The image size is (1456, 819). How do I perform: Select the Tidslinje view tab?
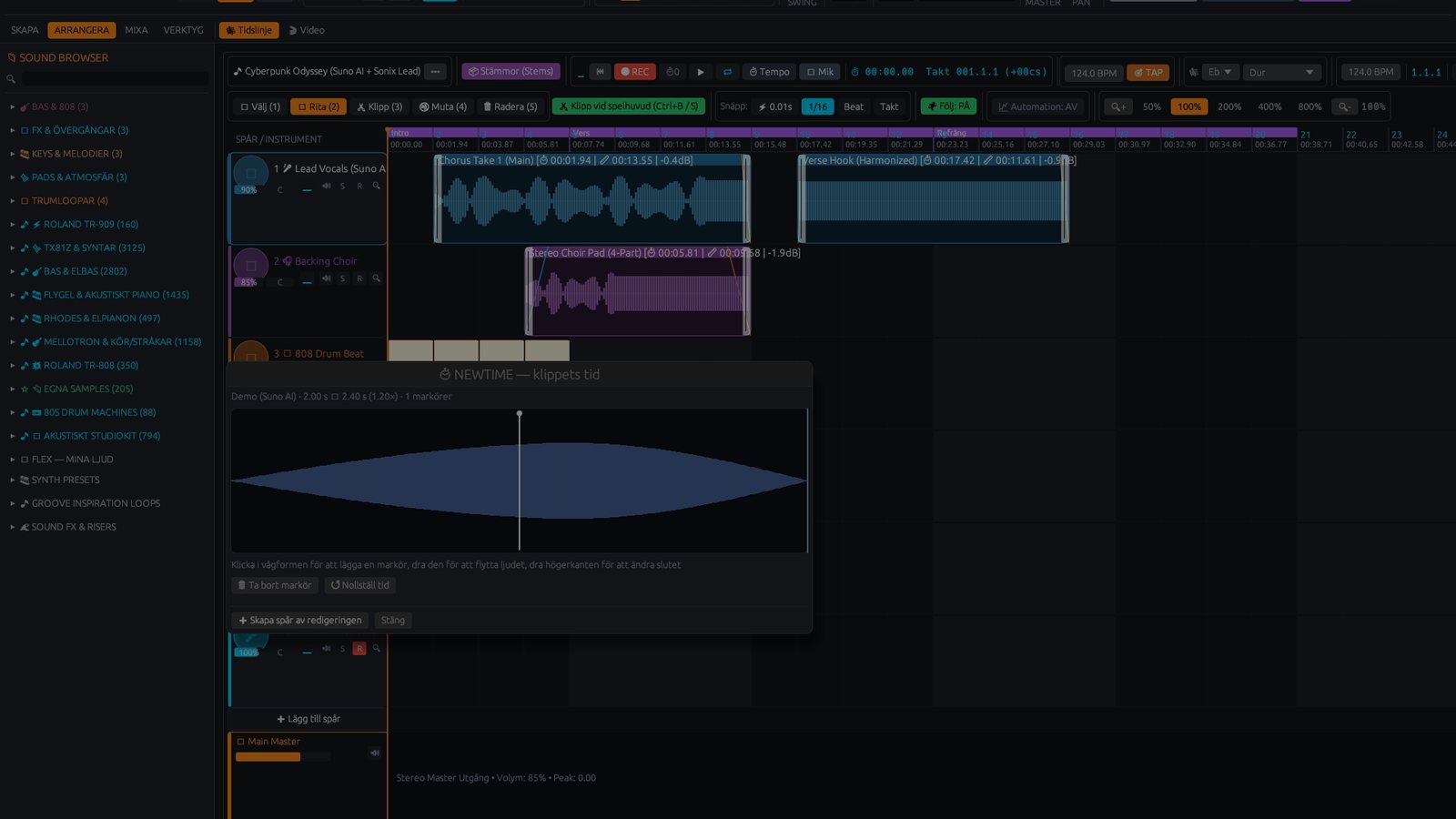[248, 30]
